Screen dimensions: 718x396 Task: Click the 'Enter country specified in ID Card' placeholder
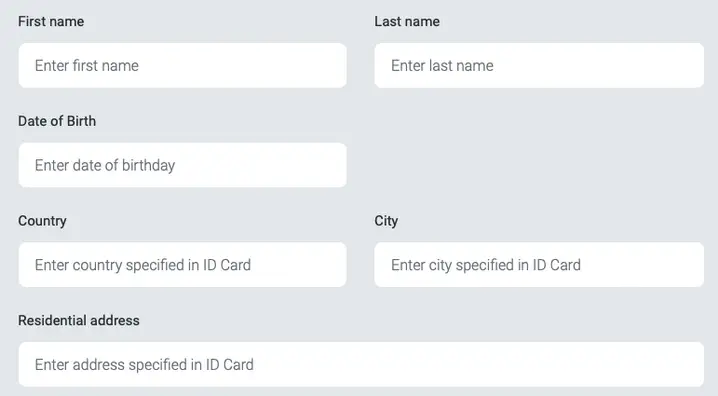point(143,265)
